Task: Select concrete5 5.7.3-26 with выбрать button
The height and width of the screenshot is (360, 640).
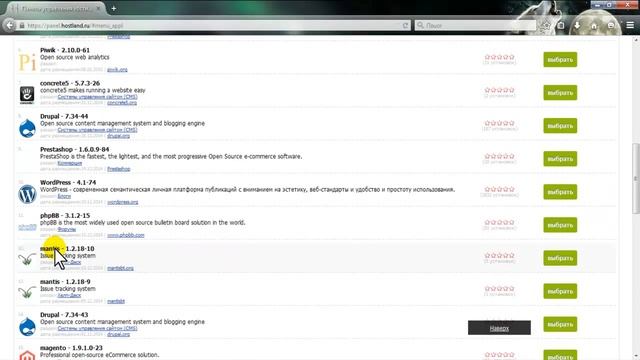Action: 560,93
